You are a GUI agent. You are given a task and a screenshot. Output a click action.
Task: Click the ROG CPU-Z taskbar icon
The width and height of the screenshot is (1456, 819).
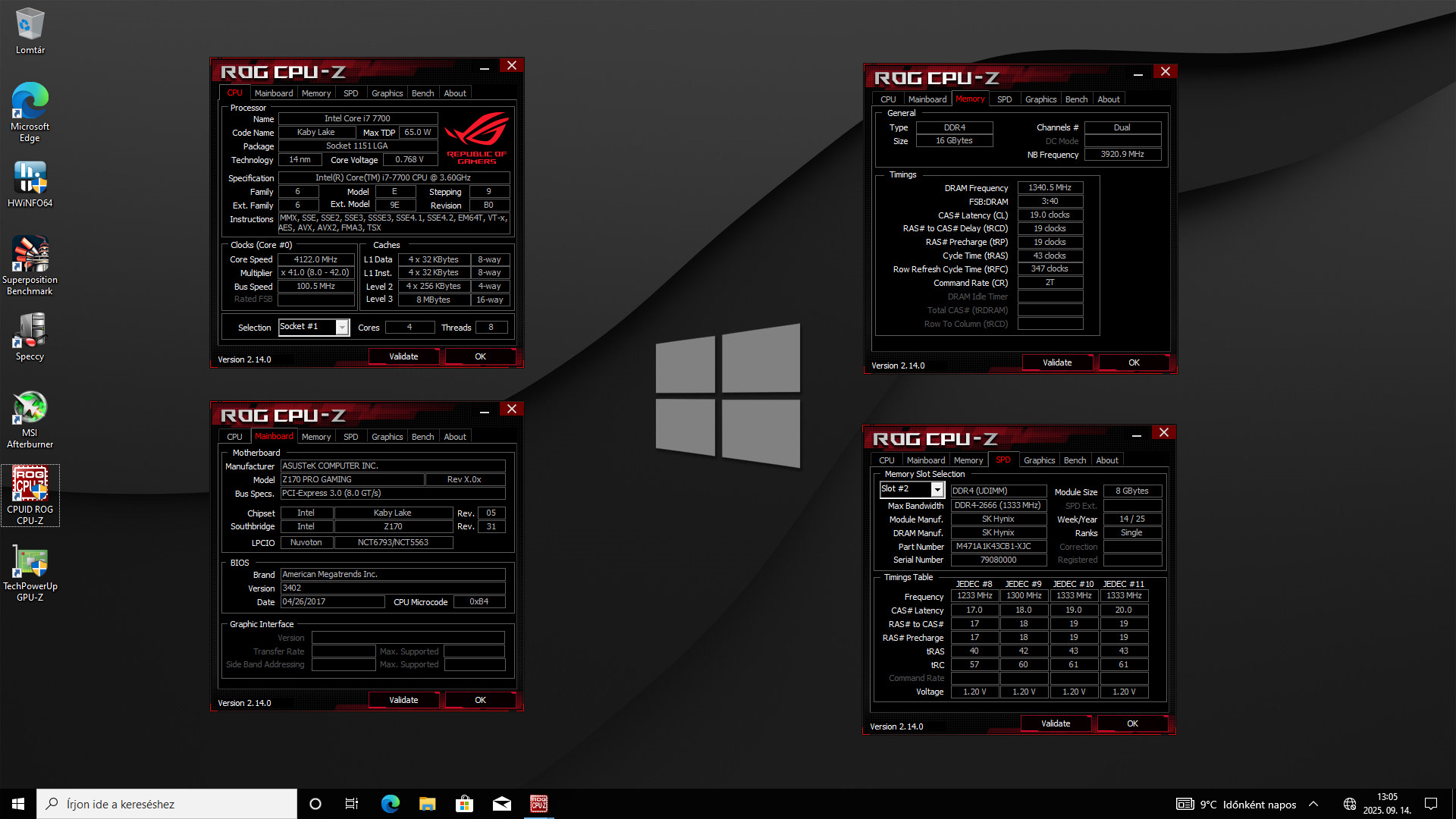pos(538,804)
